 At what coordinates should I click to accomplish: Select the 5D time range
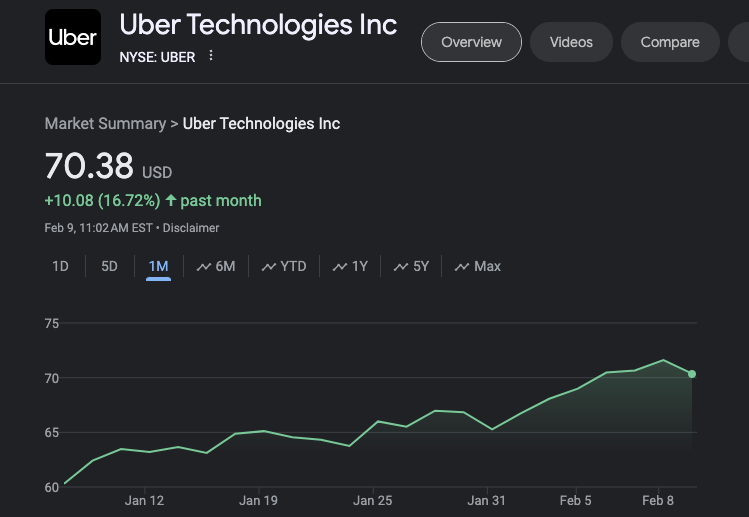(x=110, y=266)
